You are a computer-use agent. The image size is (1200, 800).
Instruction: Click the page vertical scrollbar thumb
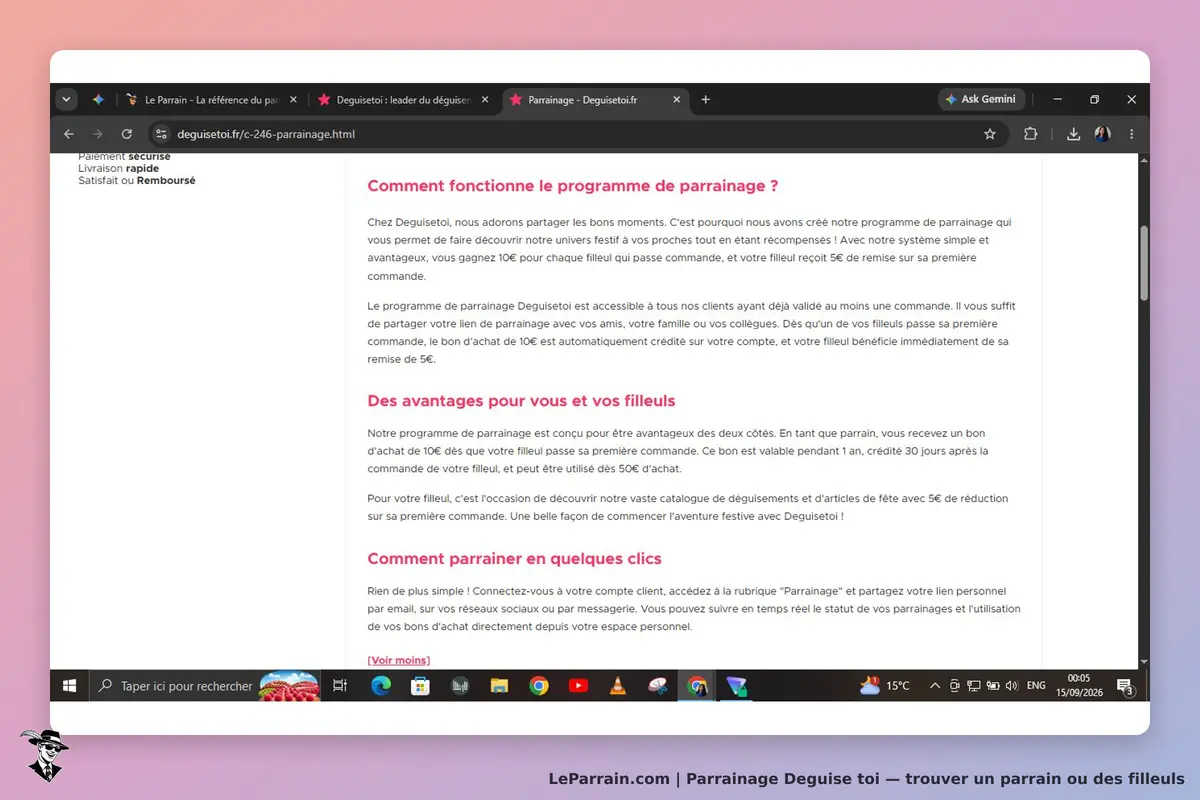click(x=1144, y=263)
